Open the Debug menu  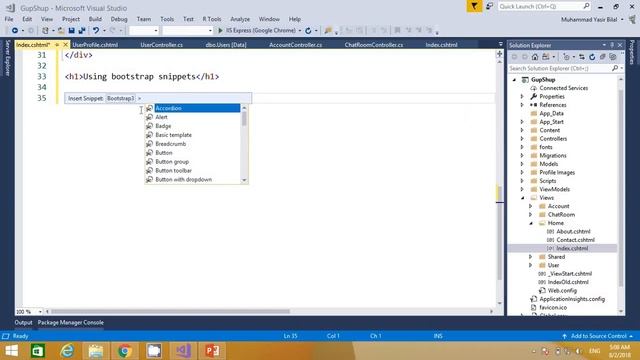coord(119,19)
